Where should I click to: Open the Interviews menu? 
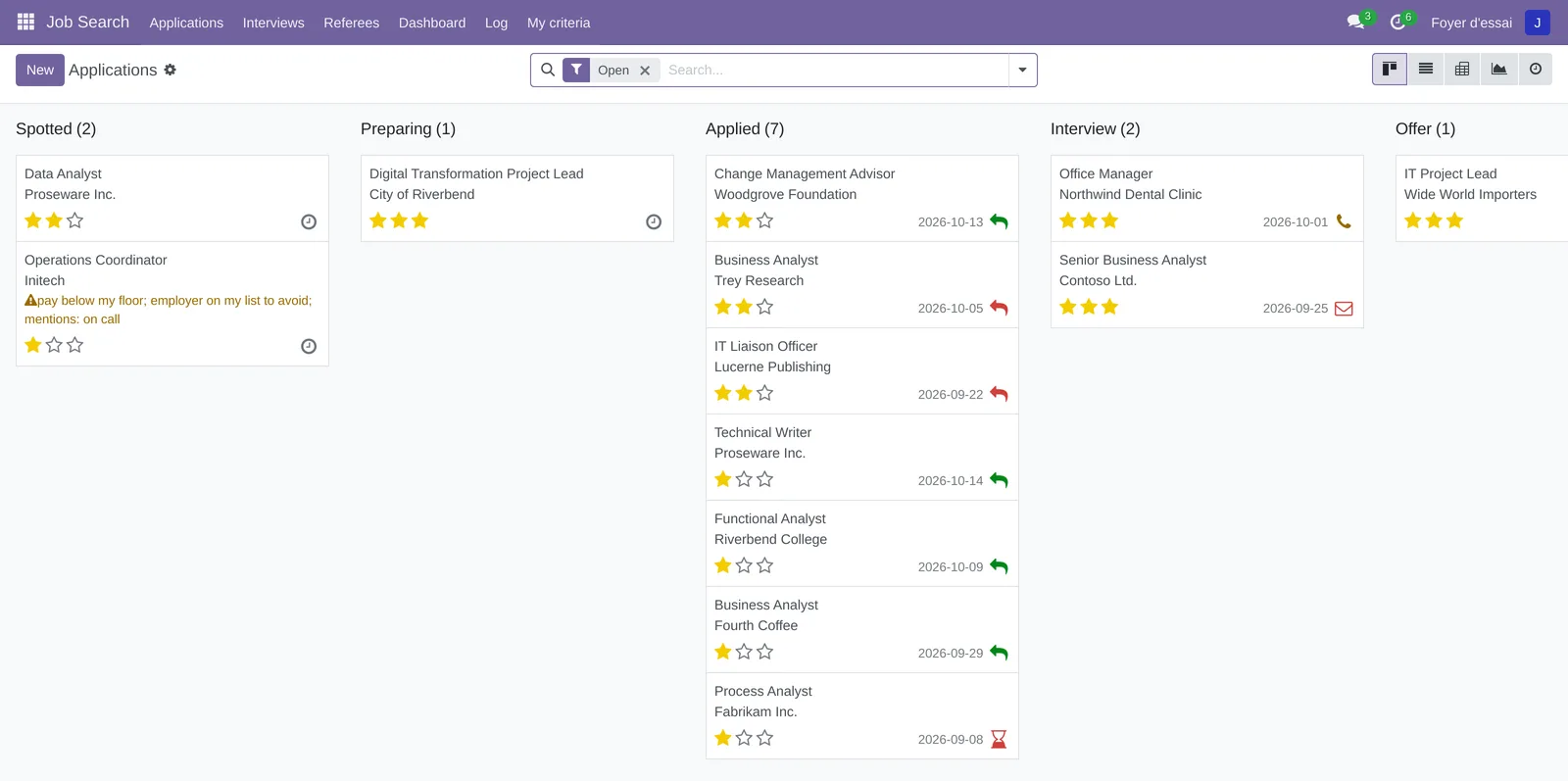point(273,23)
